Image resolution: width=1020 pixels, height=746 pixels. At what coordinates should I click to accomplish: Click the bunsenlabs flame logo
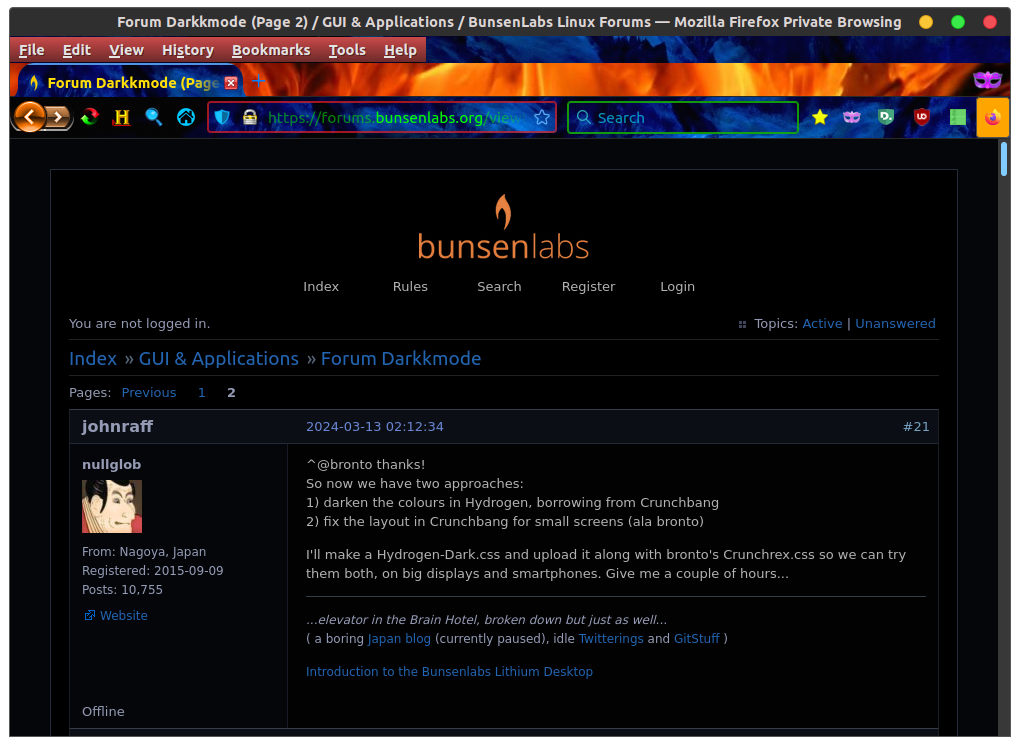coord(503,228)
